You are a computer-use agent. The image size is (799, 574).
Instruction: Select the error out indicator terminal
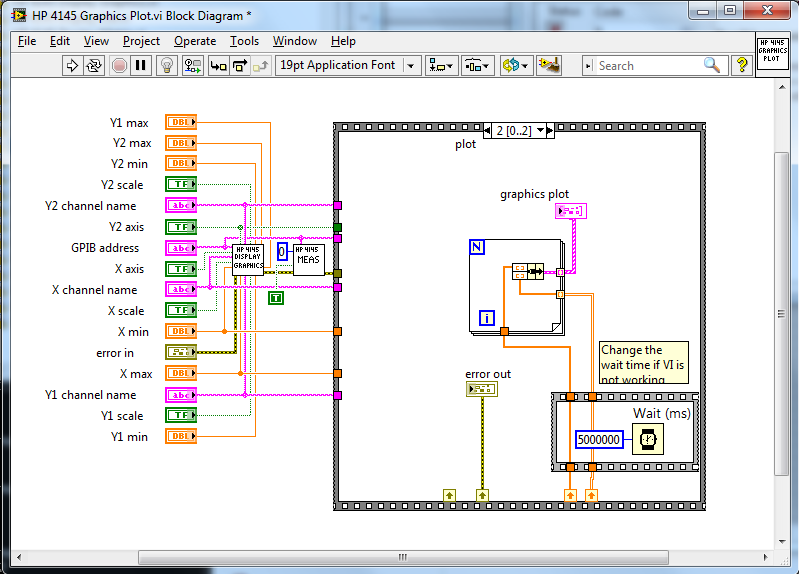click(482, 389)
